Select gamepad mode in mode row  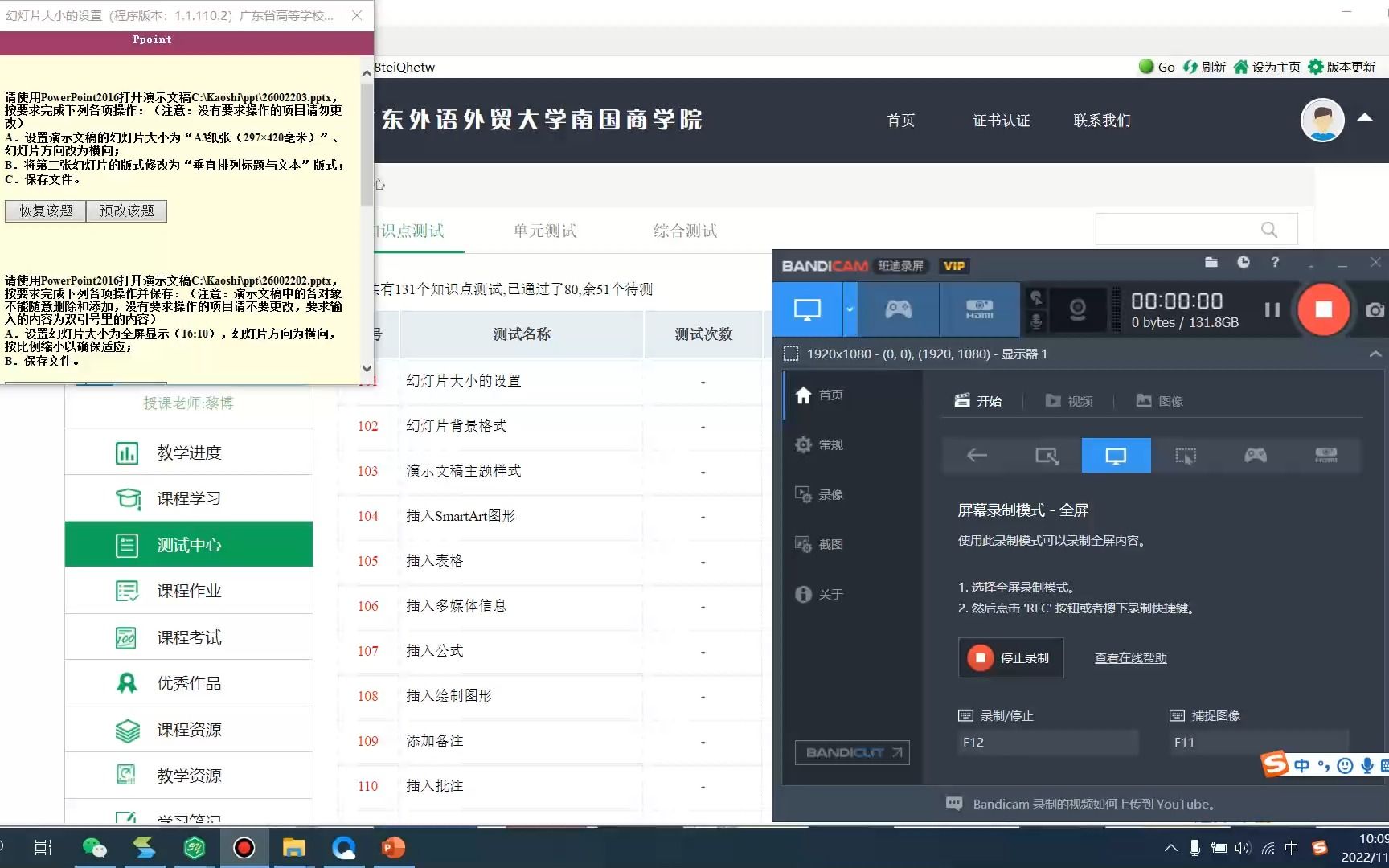point(1256,456)
